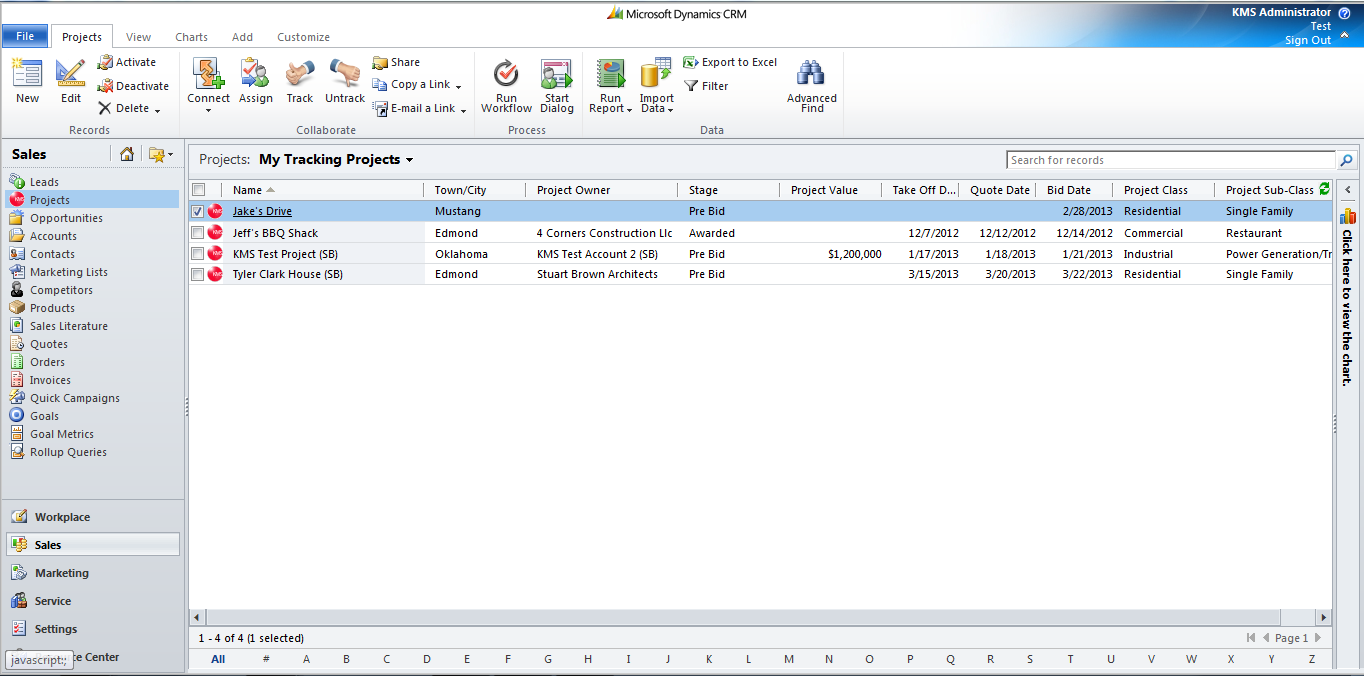Deactivate the selected record
Image resolution: width=1364 pixels, height=676 pixels.
(133, 86)
